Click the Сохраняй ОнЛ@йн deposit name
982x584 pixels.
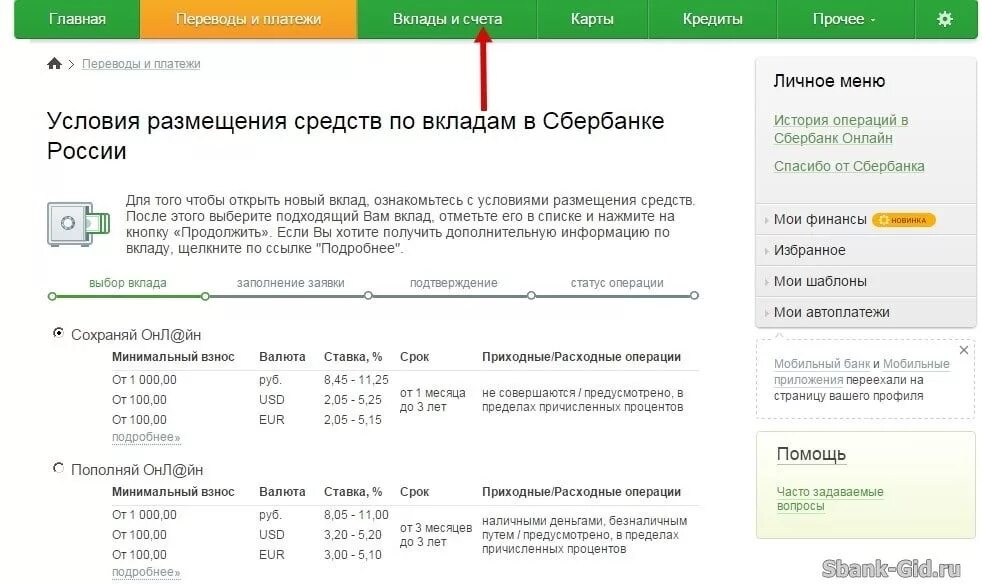(x=136, y=335)
